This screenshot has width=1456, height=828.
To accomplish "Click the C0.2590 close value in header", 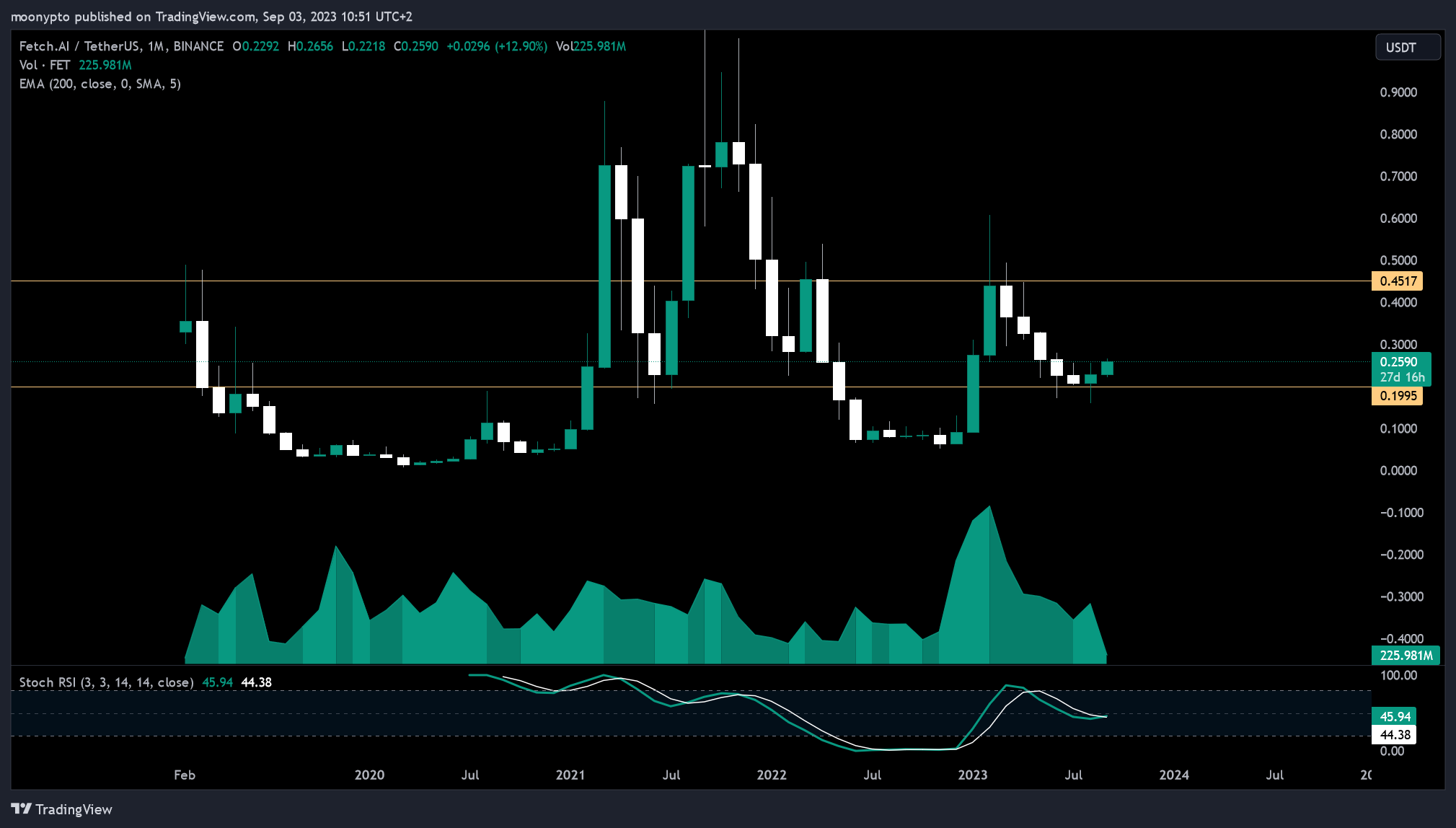I will coord(416,46).
